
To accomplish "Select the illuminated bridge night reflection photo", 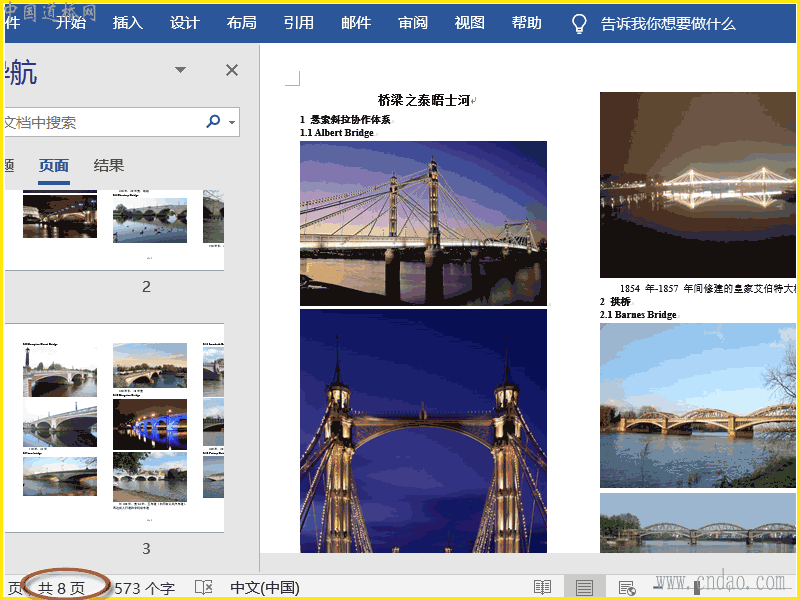I will (x=698, y=185).
